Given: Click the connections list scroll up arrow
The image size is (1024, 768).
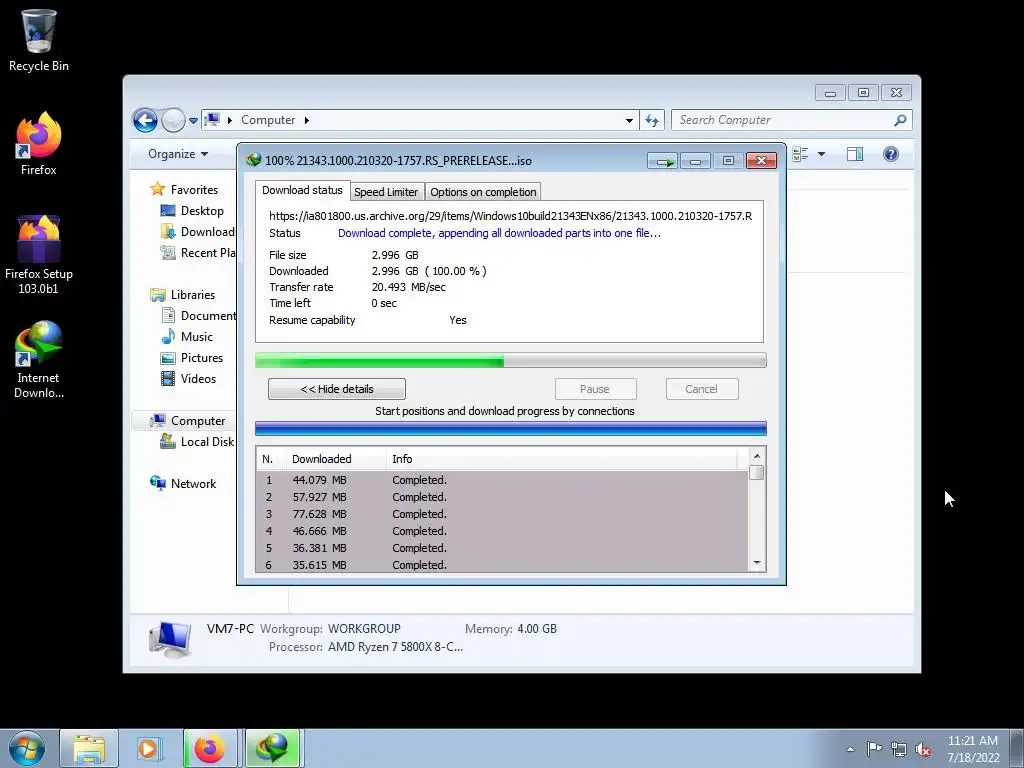Looking at the screenshot, I should [x=757, y=456].
